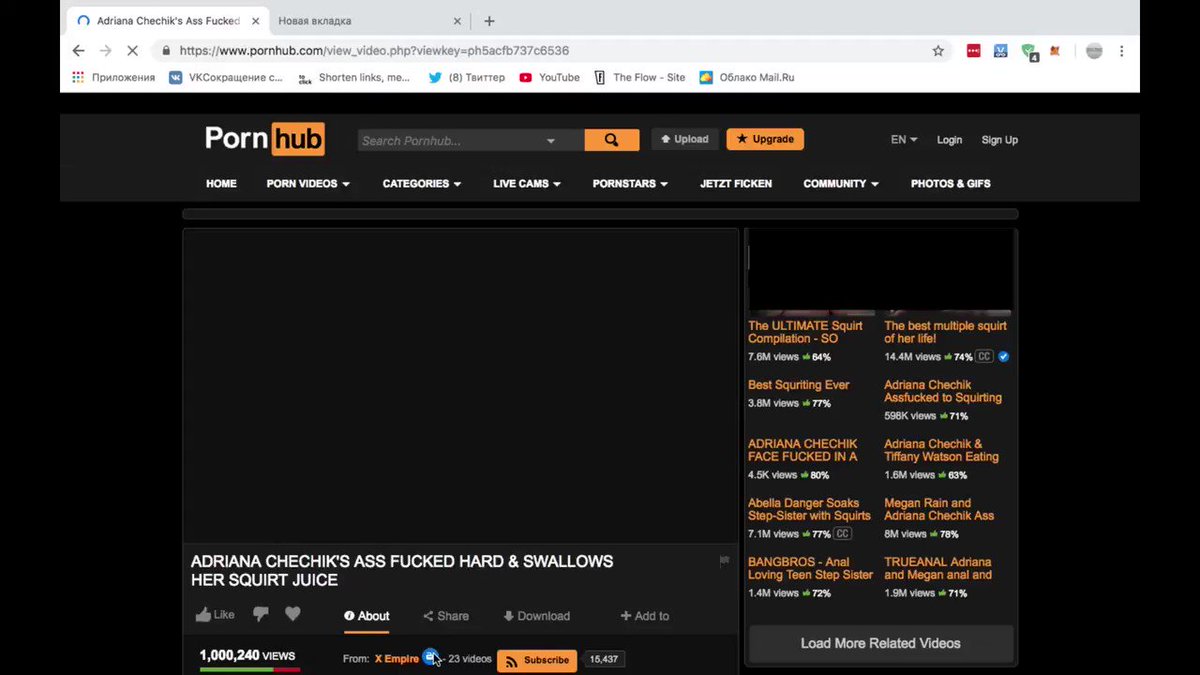Screen dimensions: 1200x675
Task: Open the Приложения apps shortcut
Action: 114,77
